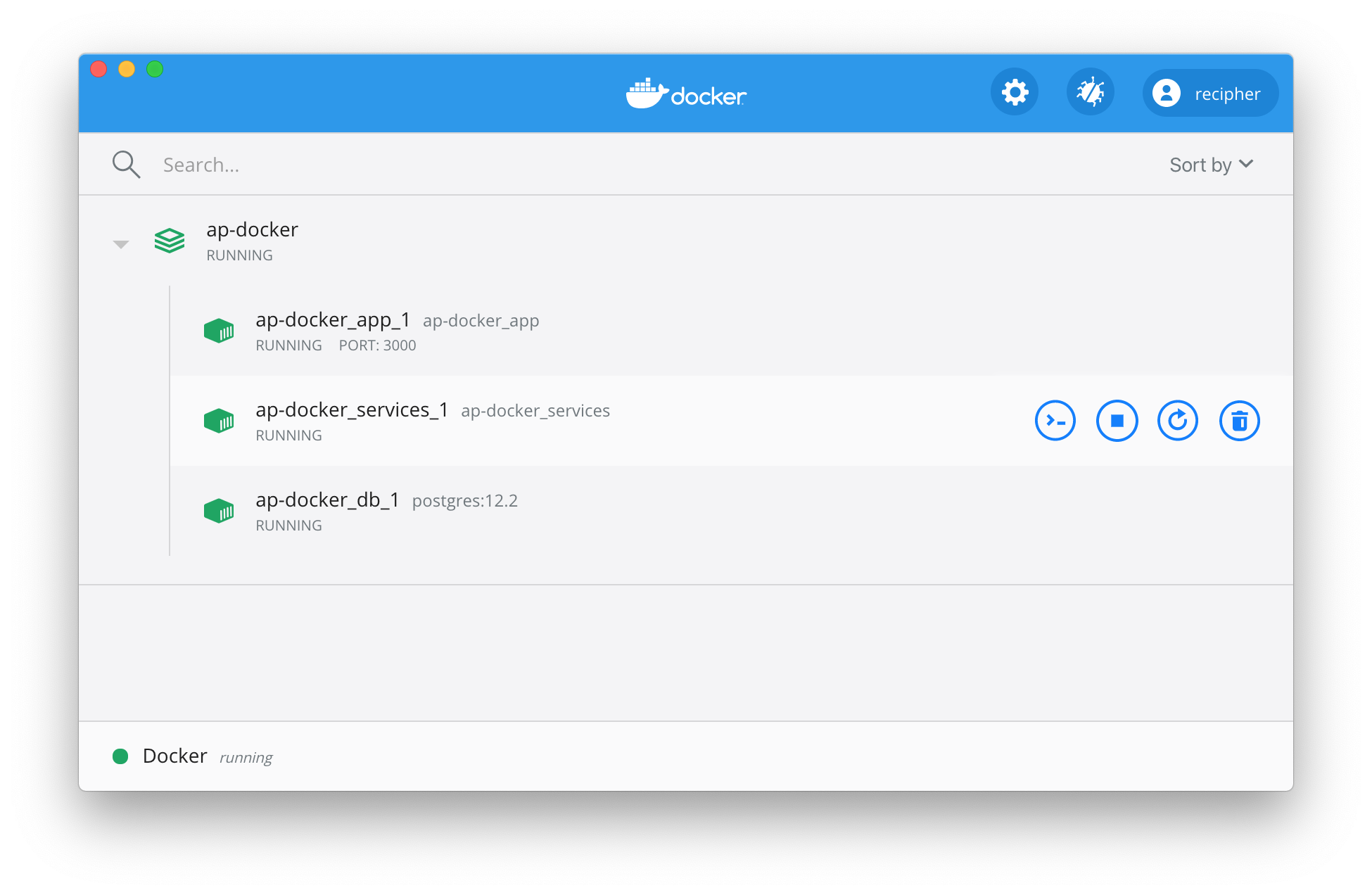Click the ap-docker_app_1 container icon
Viewport: 1372px width, 895px height.
(219, 331)
